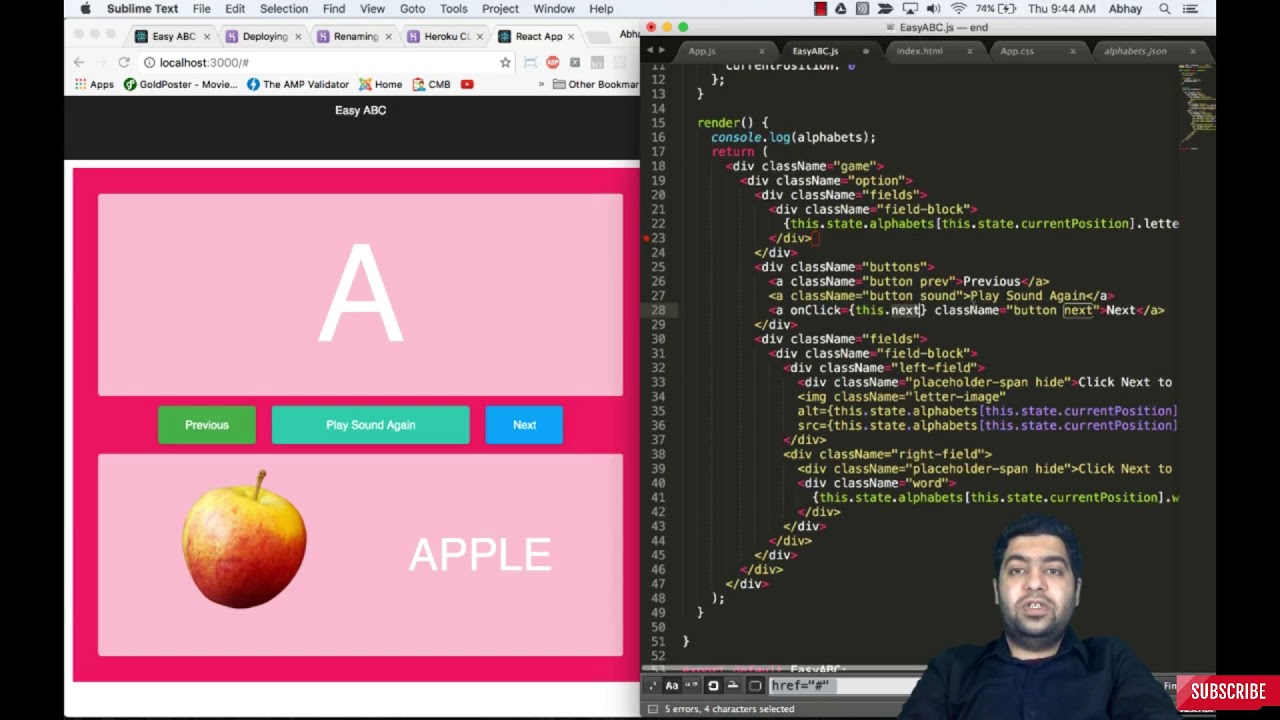This screenshot has width=1280, height=720.
Task: Click the unsaved dot on EasyABC.js tab
Action: [865, 51]
